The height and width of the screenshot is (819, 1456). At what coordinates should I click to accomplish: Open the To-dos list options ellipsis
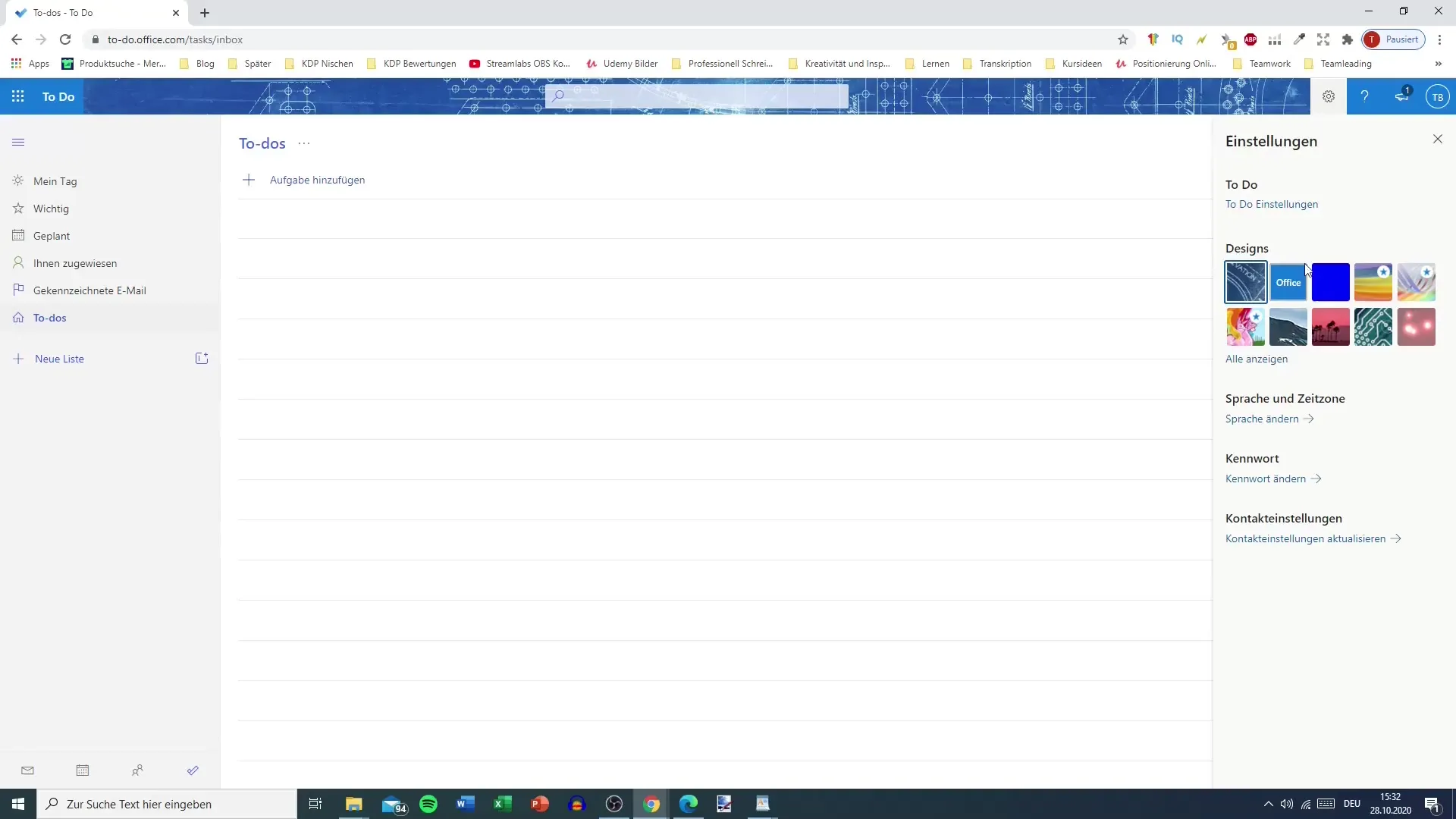(x=304, y=143)
